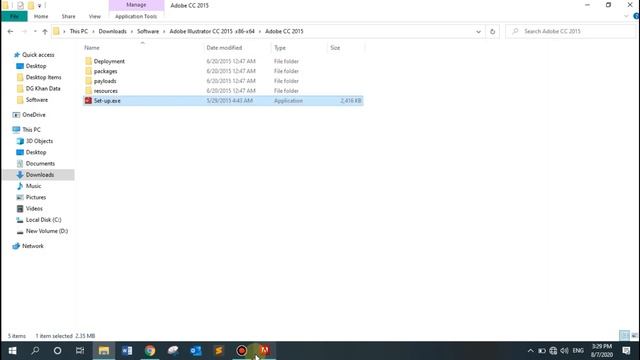Image resolution: width=640 pixels, height=360 pixels.
Task: Switch to the Home ribbon tab
Action: pos(41,16)
